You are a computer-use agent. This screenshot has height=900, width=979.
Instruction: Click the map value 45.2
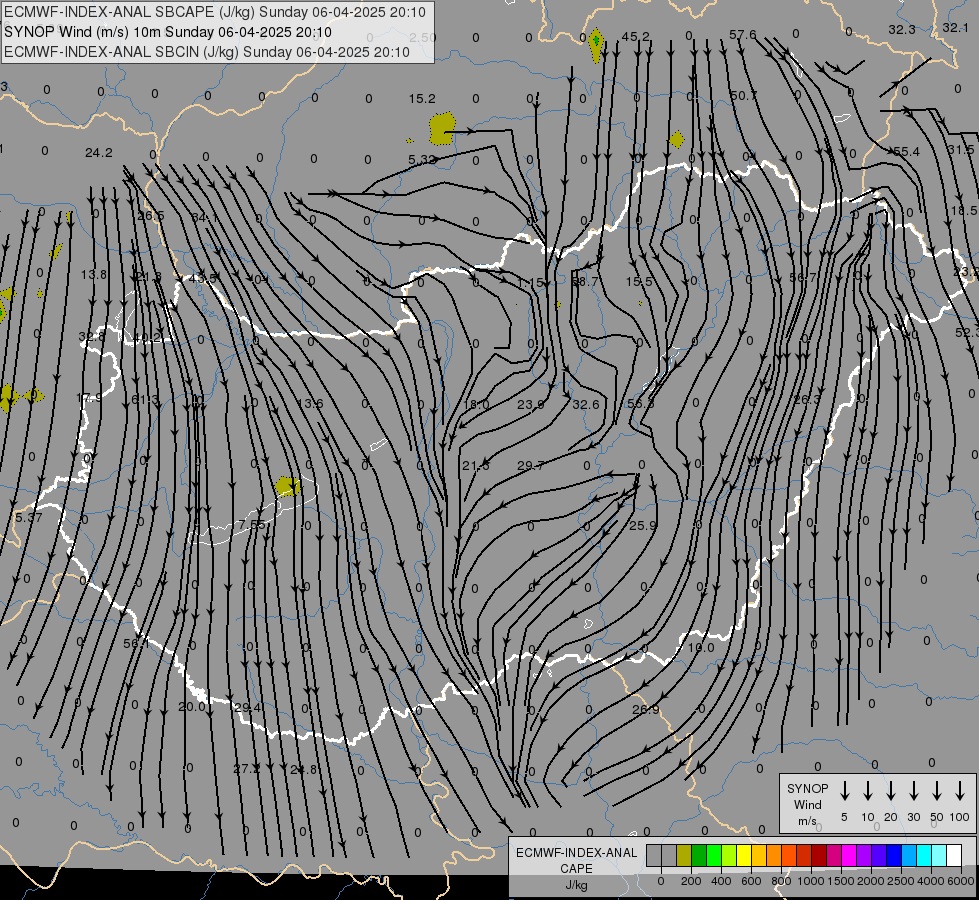635,37
